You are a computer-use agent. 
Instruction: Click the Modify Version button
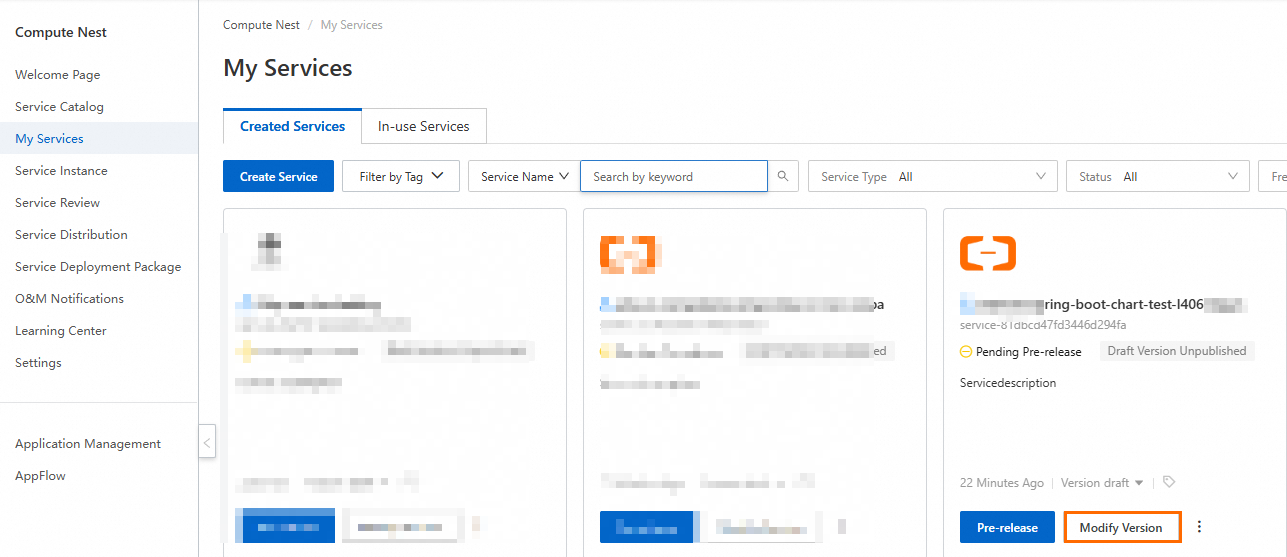(x=1121, y=527)
